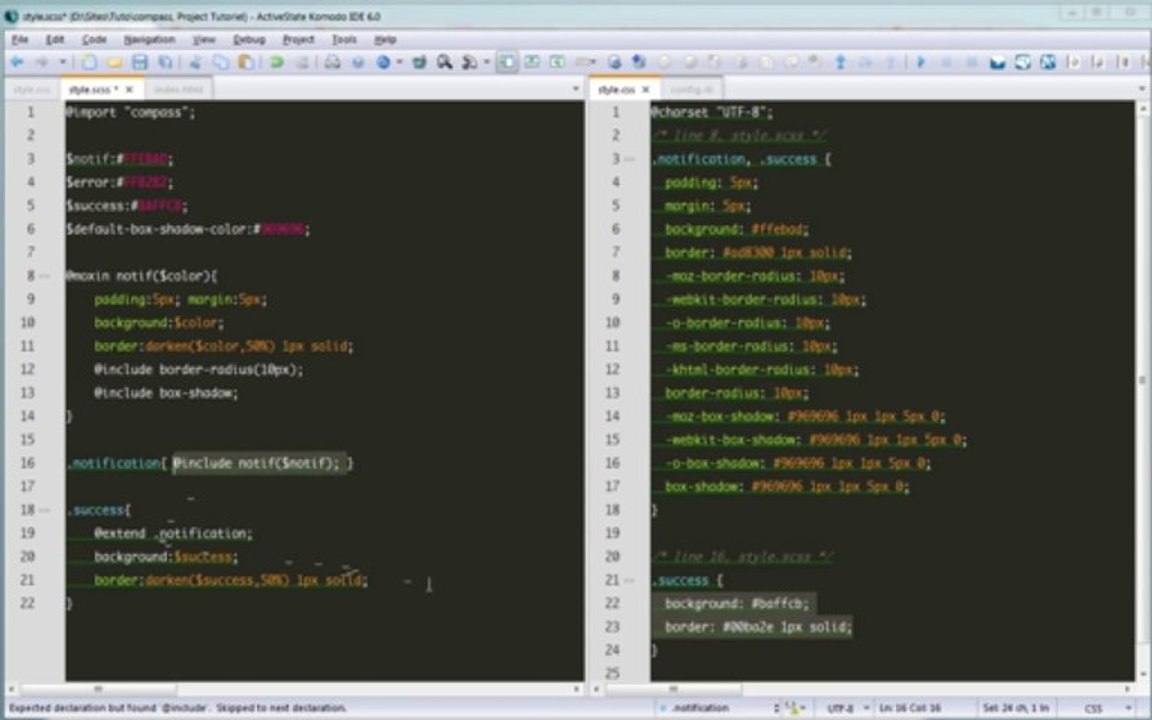This screenshot has width=1152, height=720.
Task: Open the dropdown arrow beside Find in Files
Action: (x=486, y=62)
